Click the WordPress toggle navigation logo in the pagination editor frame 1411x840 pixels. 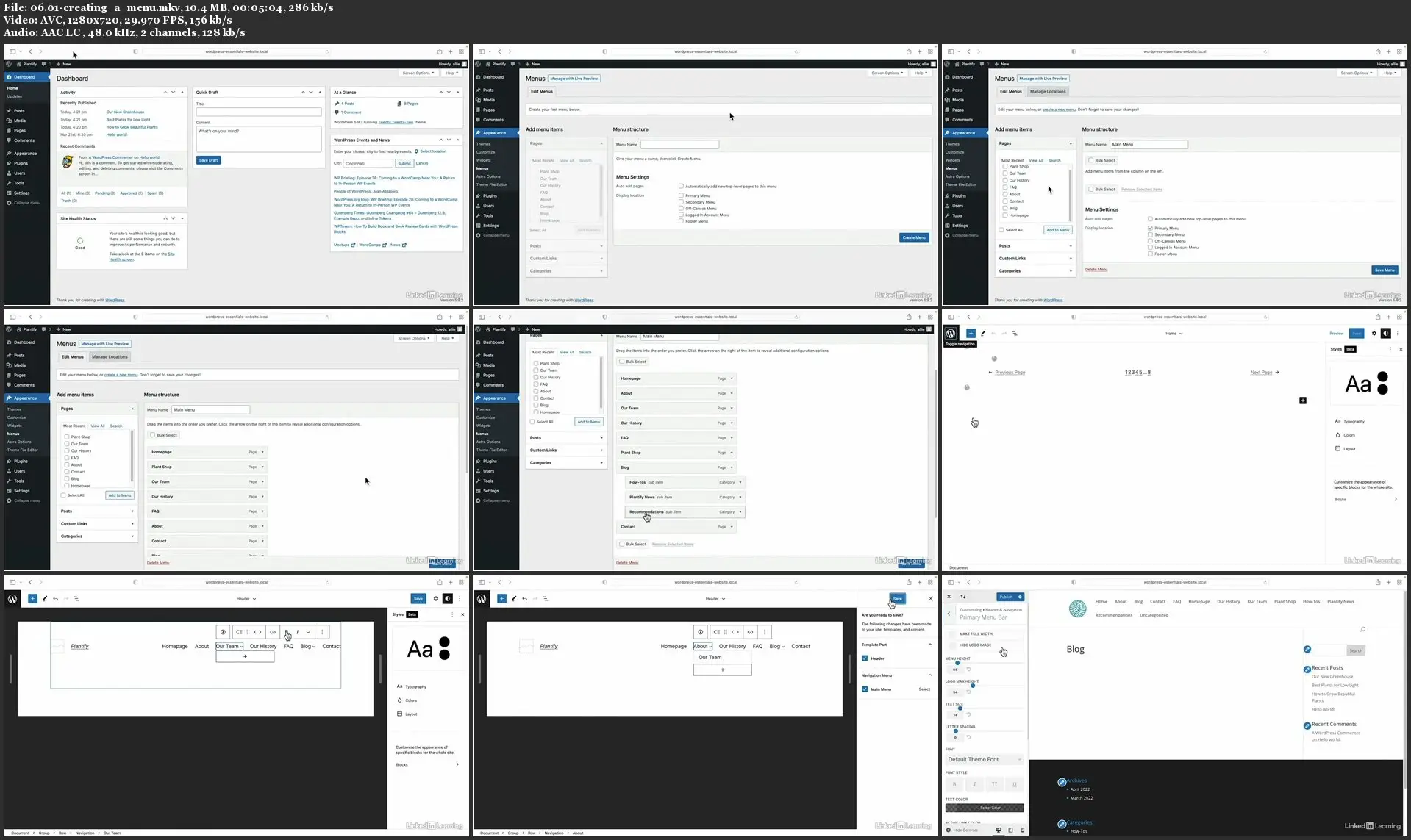[951, 334]
